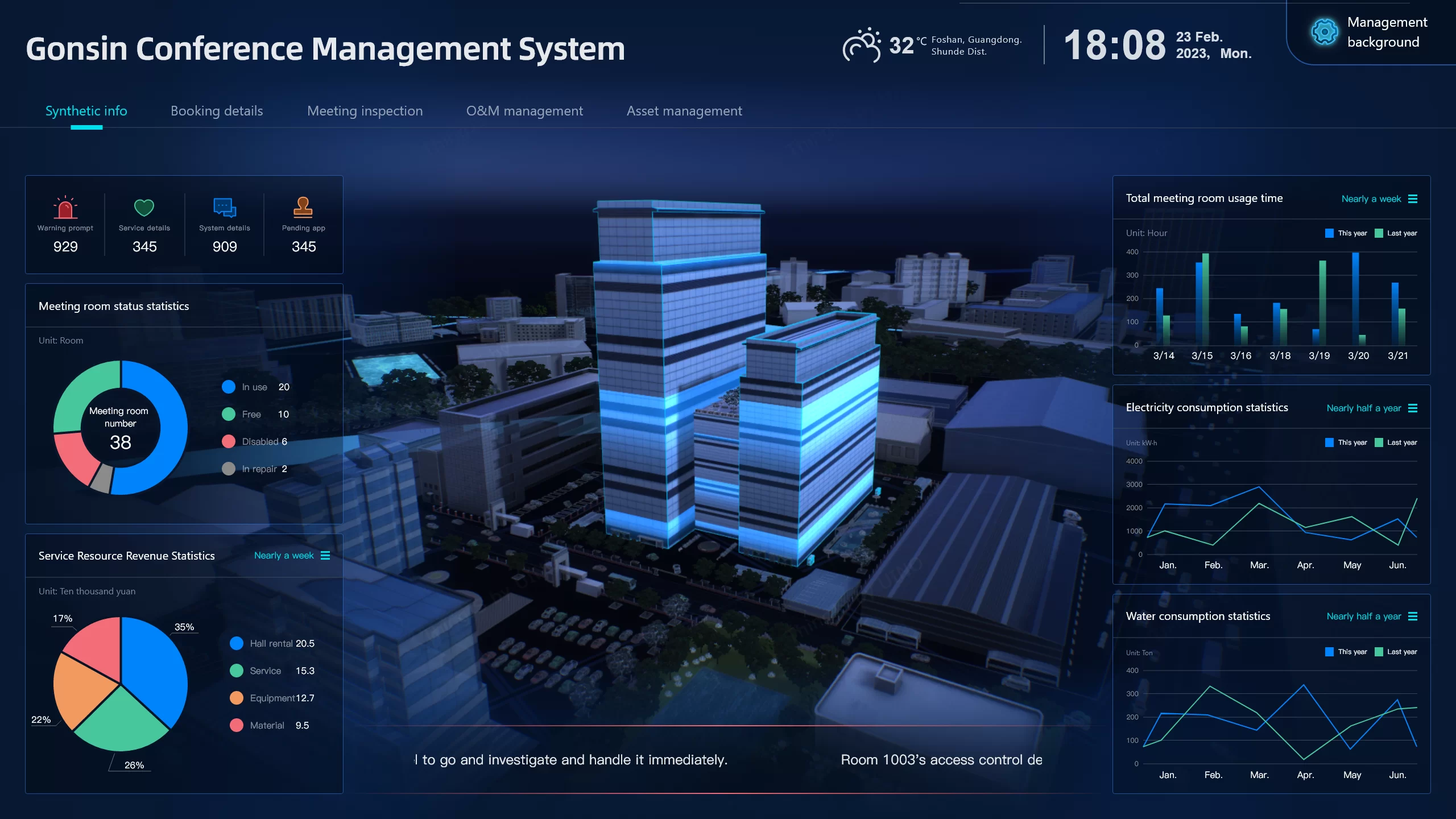Toggle the Disabled legend entry
Screen dimensions: 1456x819
point(255,442)
